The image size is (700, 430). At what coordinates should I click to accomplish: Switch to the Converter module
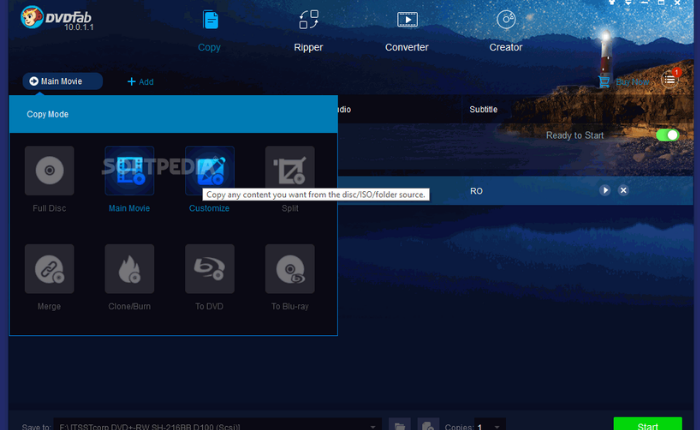[x=407, y=30]
